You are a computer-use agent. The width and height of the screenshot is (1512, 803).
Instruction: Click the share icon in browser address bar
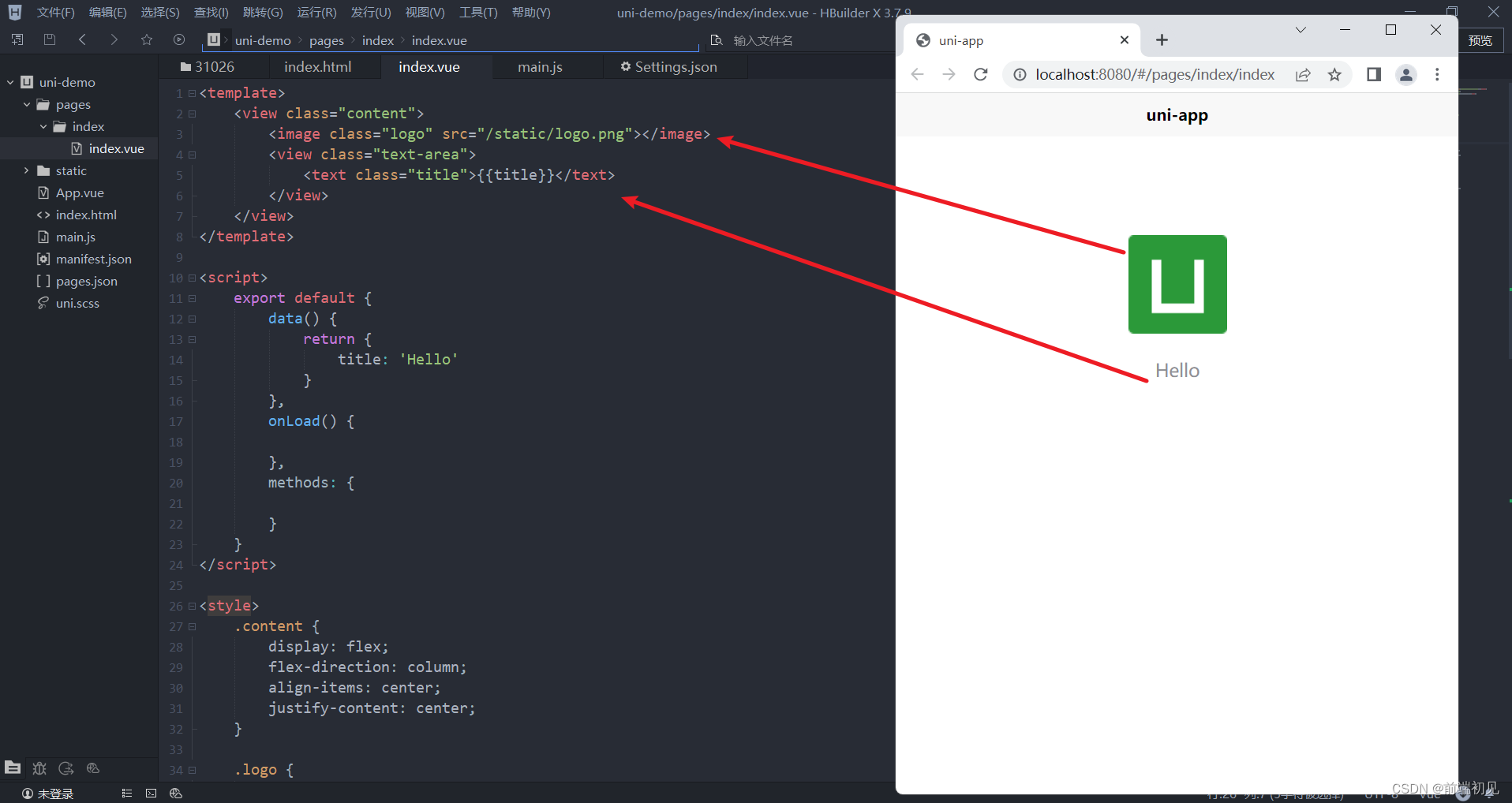point(1303,74)
